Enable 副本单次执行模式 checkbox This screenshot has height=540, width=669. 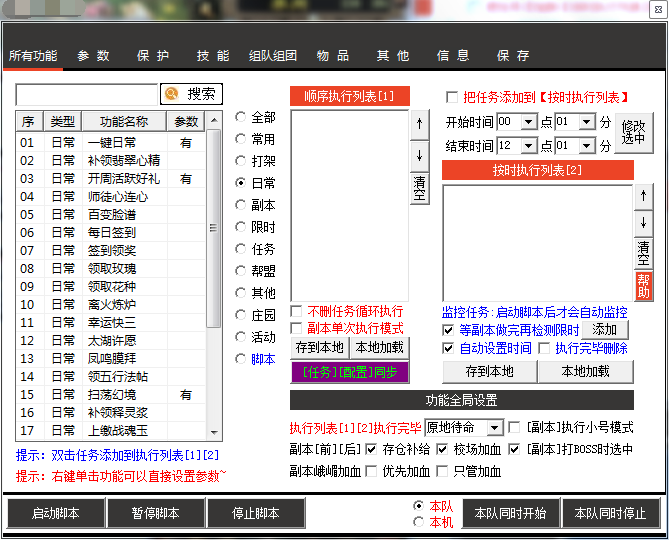296,328
